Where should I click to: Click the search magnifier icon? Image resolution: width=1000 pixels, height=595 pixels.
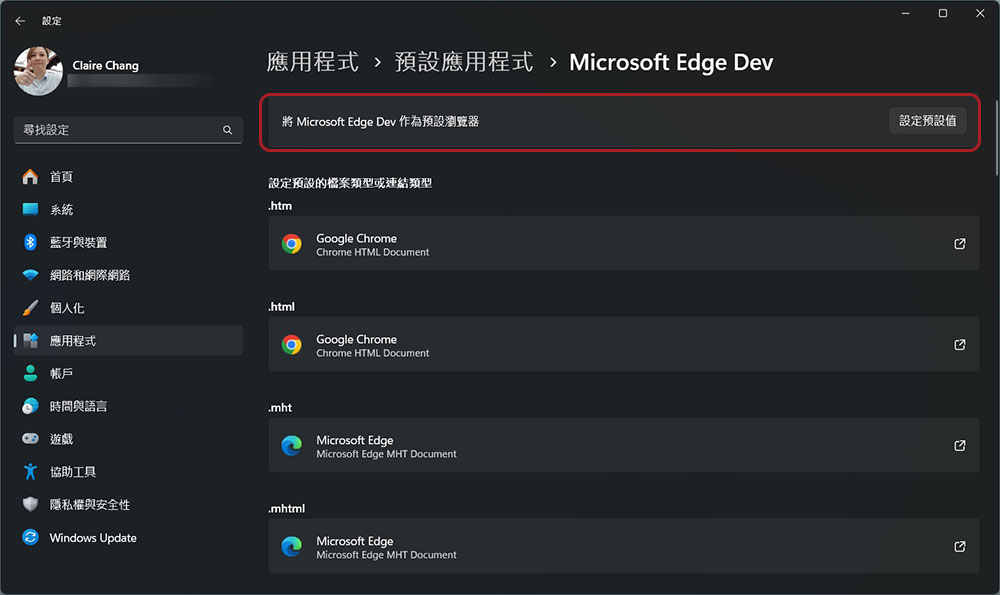(227, 130)
